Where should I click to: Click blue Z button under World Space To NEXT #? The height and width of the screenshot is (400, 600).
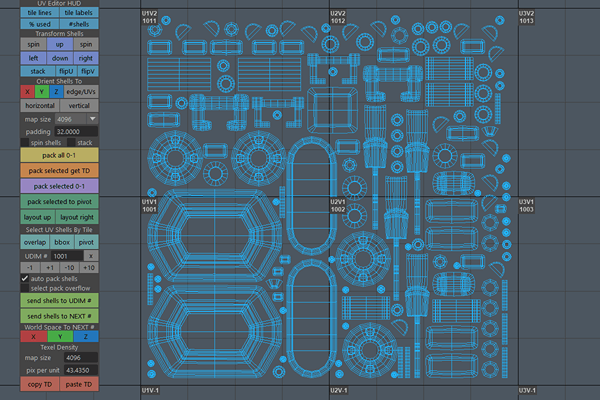[84, 336]
